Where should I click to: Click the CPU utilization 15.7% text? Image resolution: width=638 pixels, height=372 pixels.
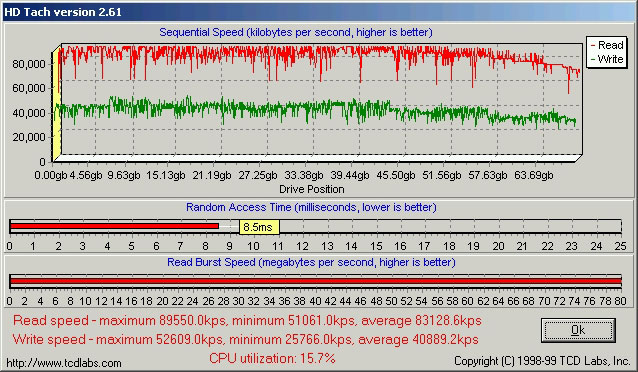pyautogui.click(x=272, y=359)
